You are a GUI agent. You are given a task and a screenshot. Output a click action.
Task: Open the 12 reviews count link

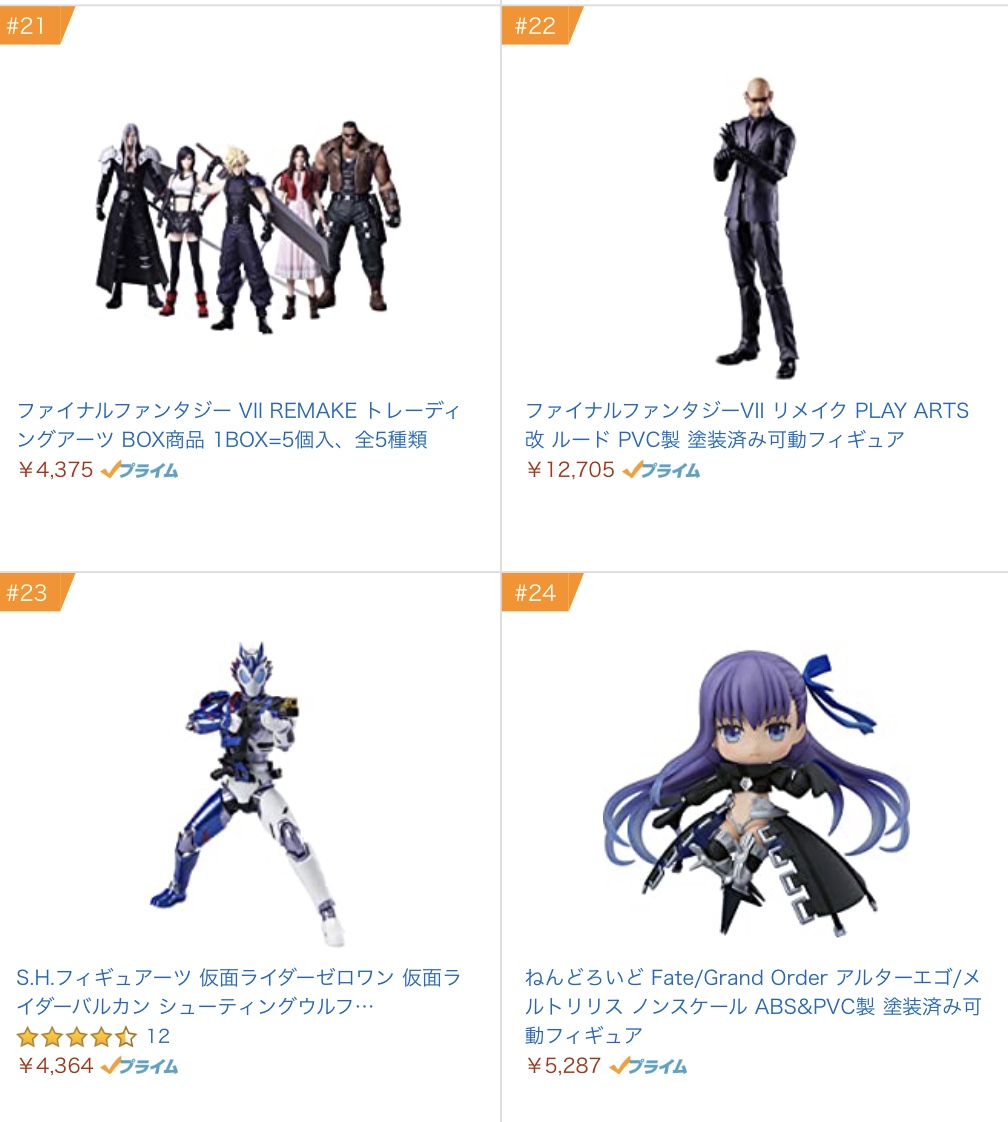pos(158,1036)
